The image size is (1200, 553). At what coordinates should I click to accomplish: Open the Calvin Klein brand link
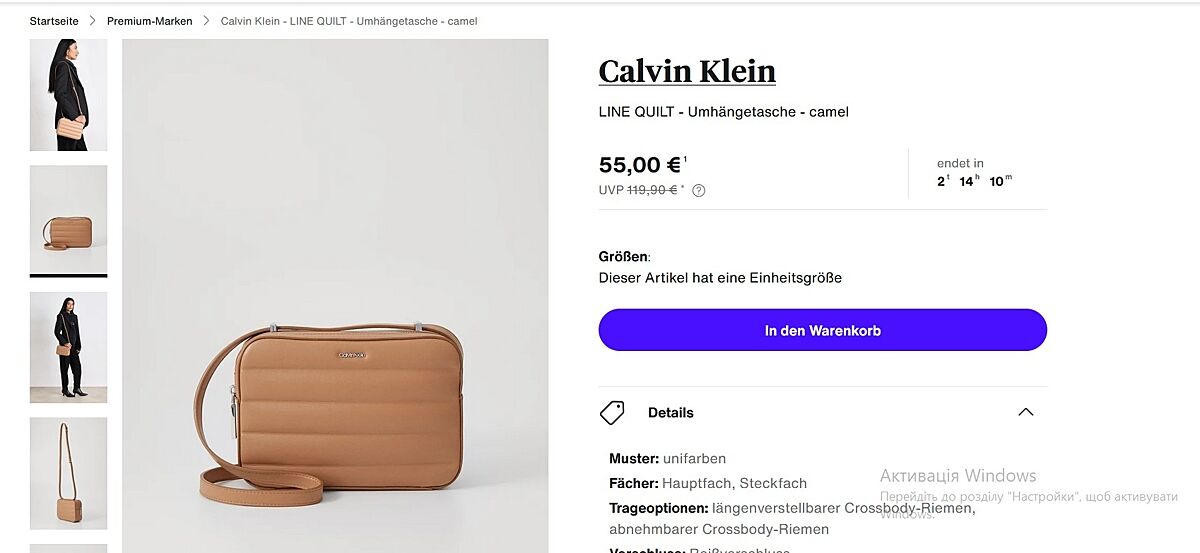[687, 71]
